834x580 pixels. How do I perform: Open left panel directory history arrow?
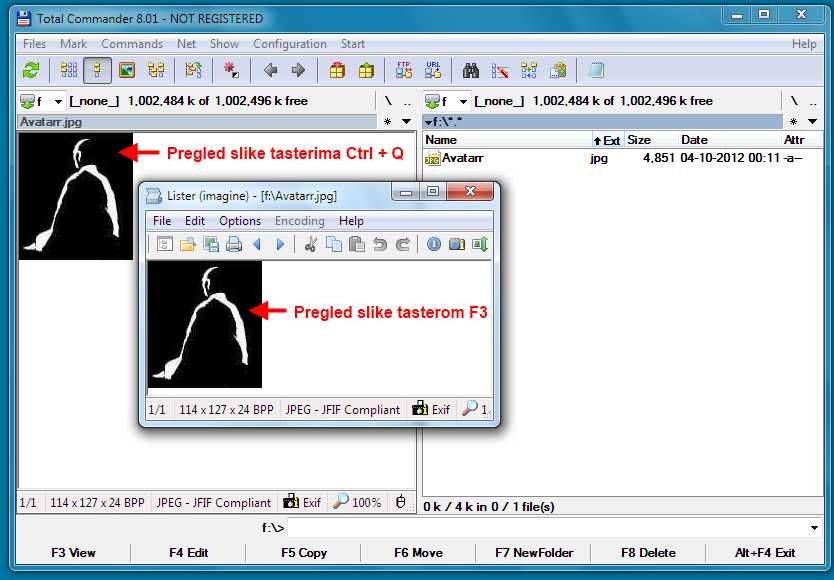tap(406, 122)
